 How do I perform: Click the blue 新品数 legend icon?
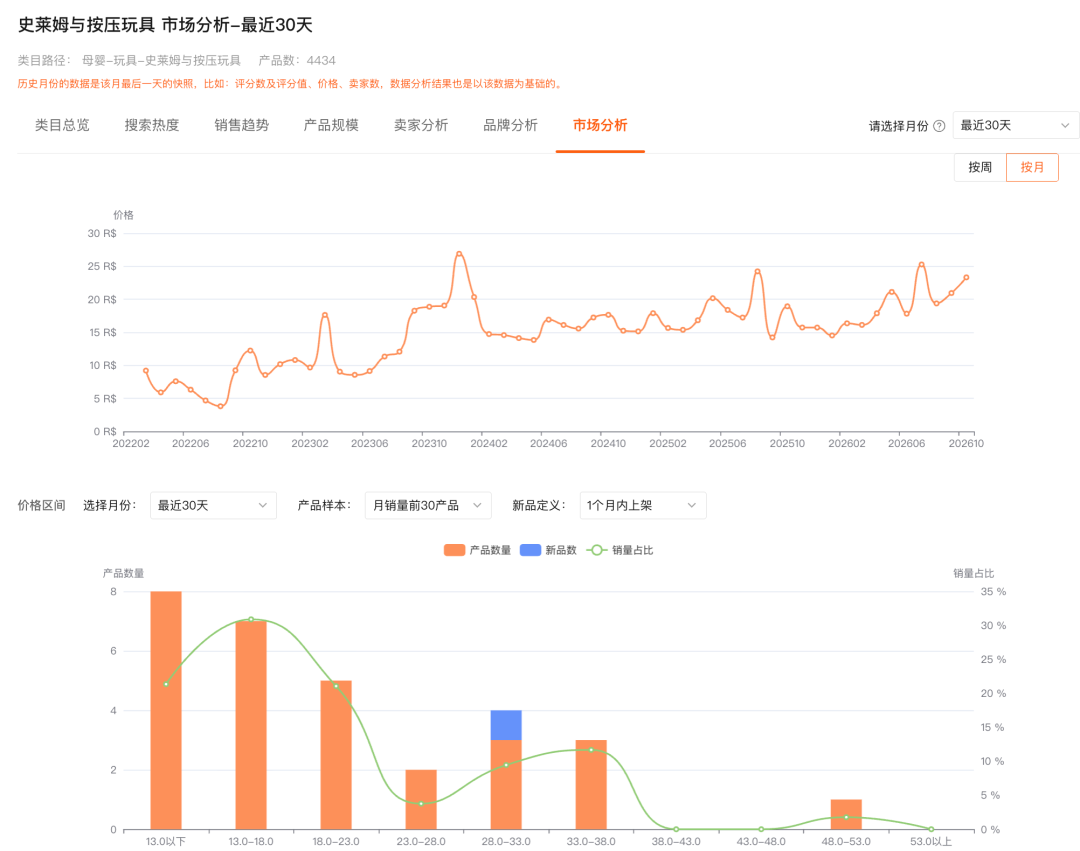pos(530,549)
